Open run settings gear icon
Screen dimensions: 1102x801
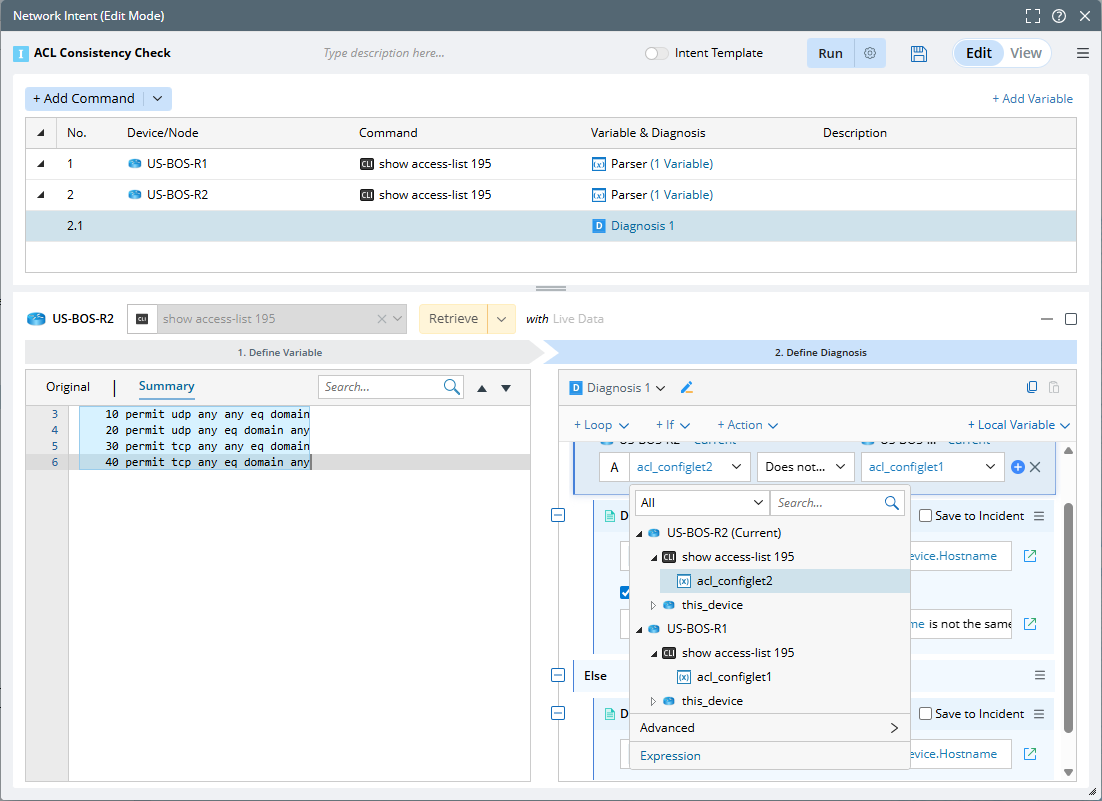click(870, 54)
